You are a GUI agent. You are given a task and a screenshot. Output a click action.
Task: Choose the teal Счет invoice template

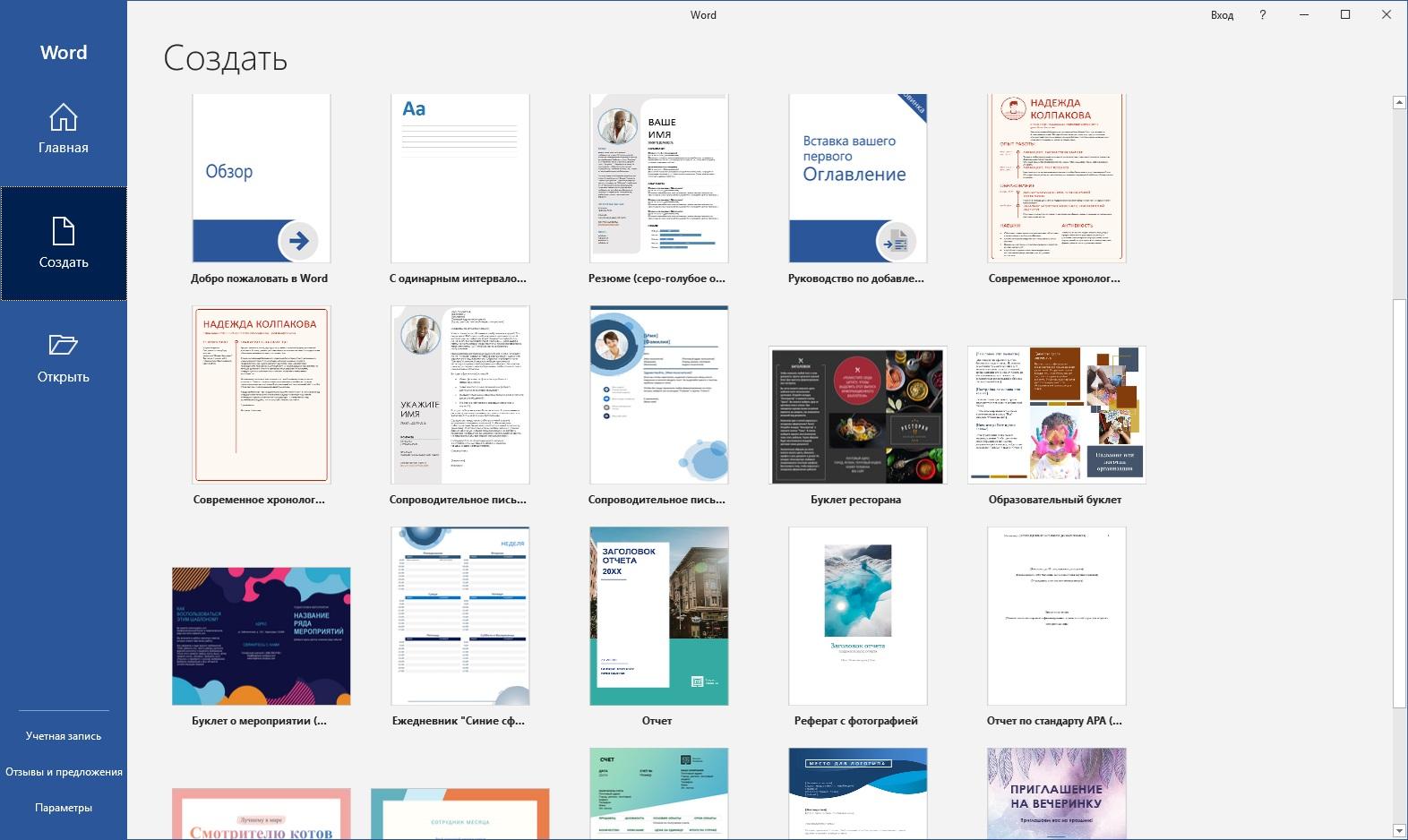[659, 794]
